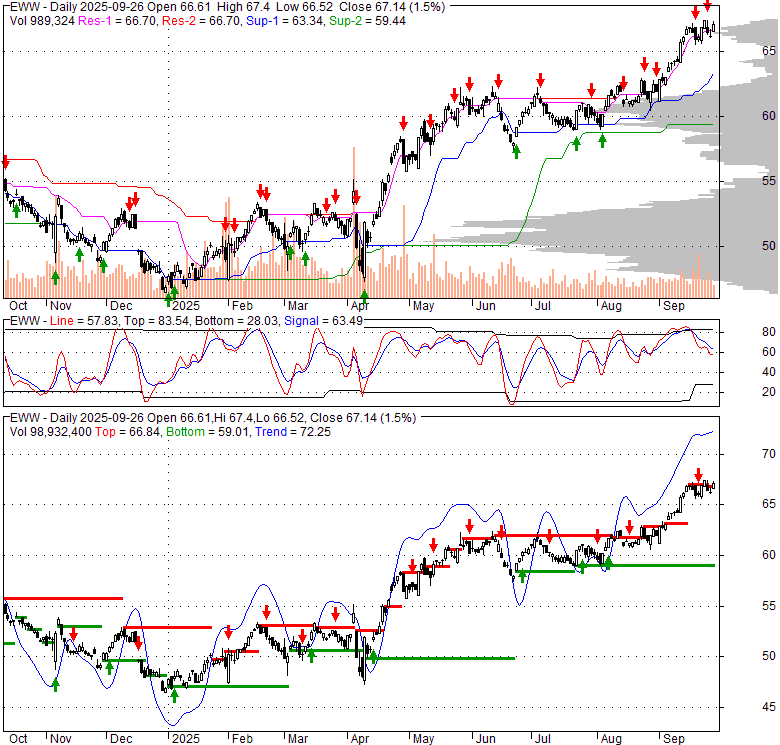This screenshot has height=745, width=780.
Task: Click the Oct label on upper chart axis
Action: (x=18, y=305)
